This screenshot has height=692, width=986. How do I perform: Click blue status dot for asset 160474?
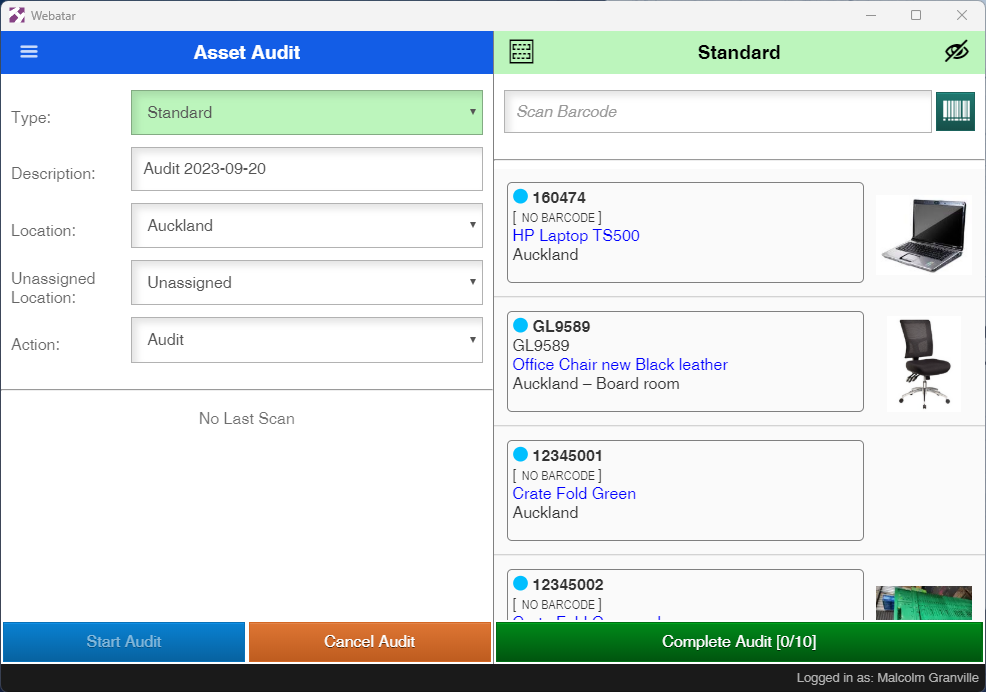[x=521, y=196]
